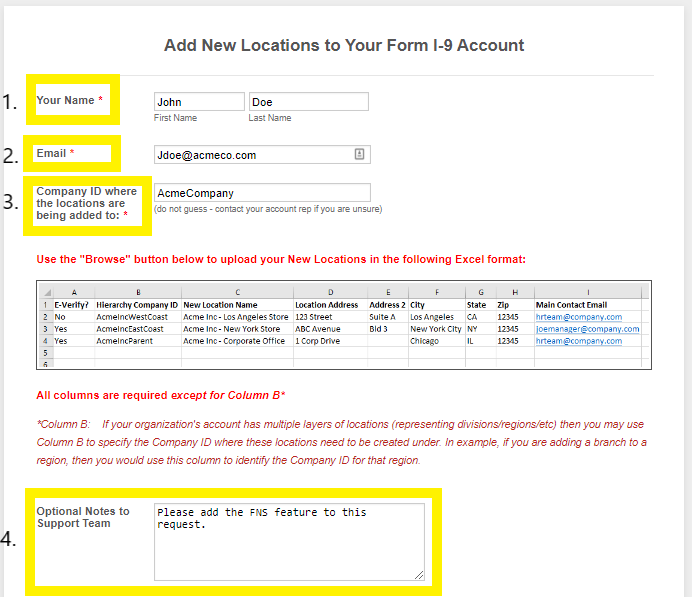Click the notes textarea resize handle
This screenshot has height=597, width=692.
[419, 575]
